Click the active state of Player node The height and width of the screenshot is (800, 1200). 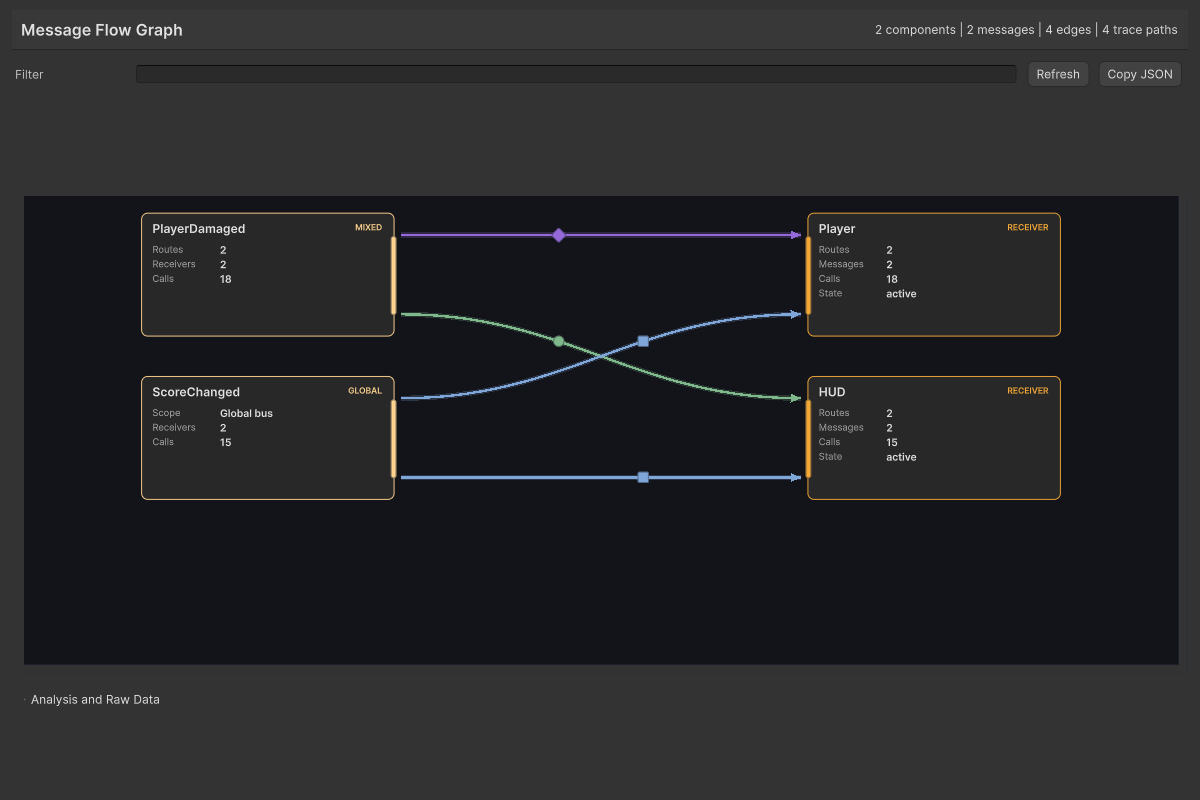(901, 294)
